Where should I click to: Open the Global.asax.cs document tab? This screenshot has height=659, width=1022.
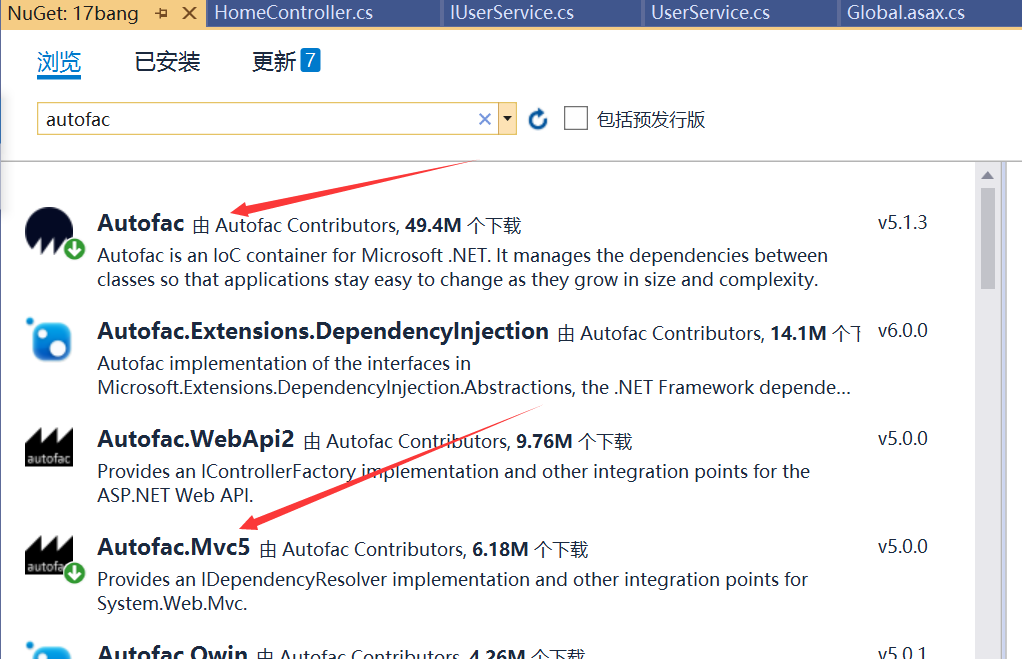coord(906,13)
